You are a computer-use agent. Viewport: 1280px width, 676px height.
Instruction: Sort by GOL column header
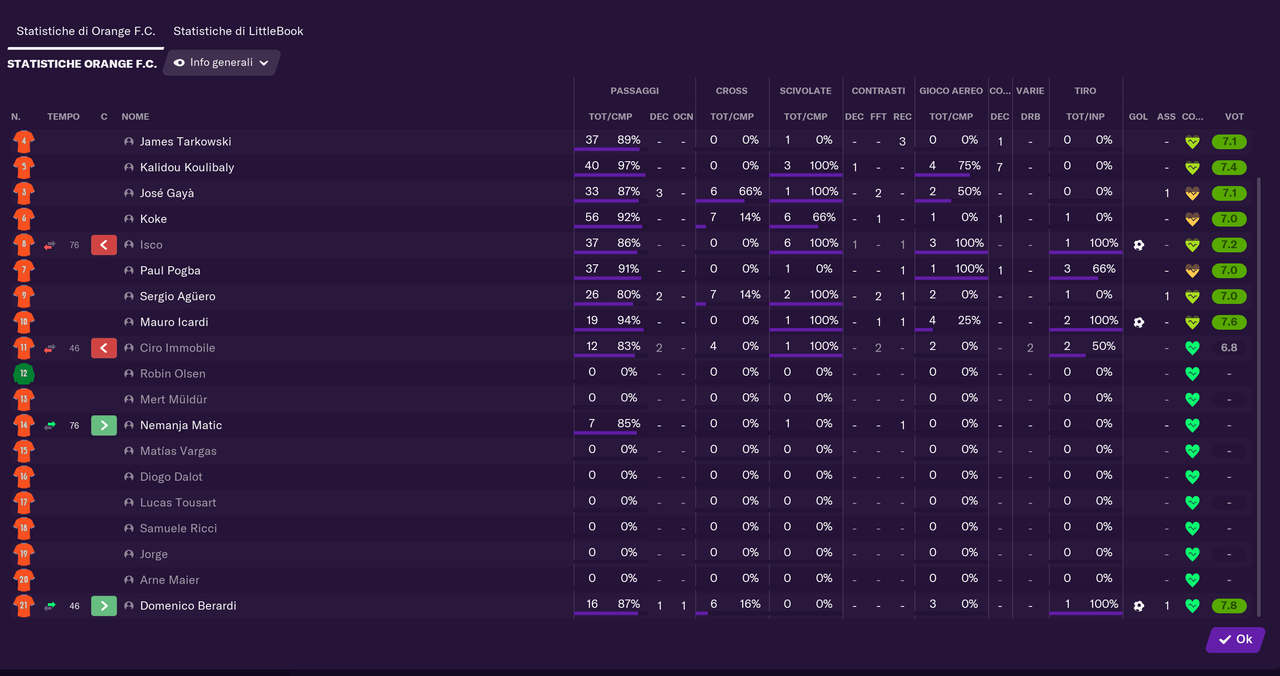(x=1138, y=117)
